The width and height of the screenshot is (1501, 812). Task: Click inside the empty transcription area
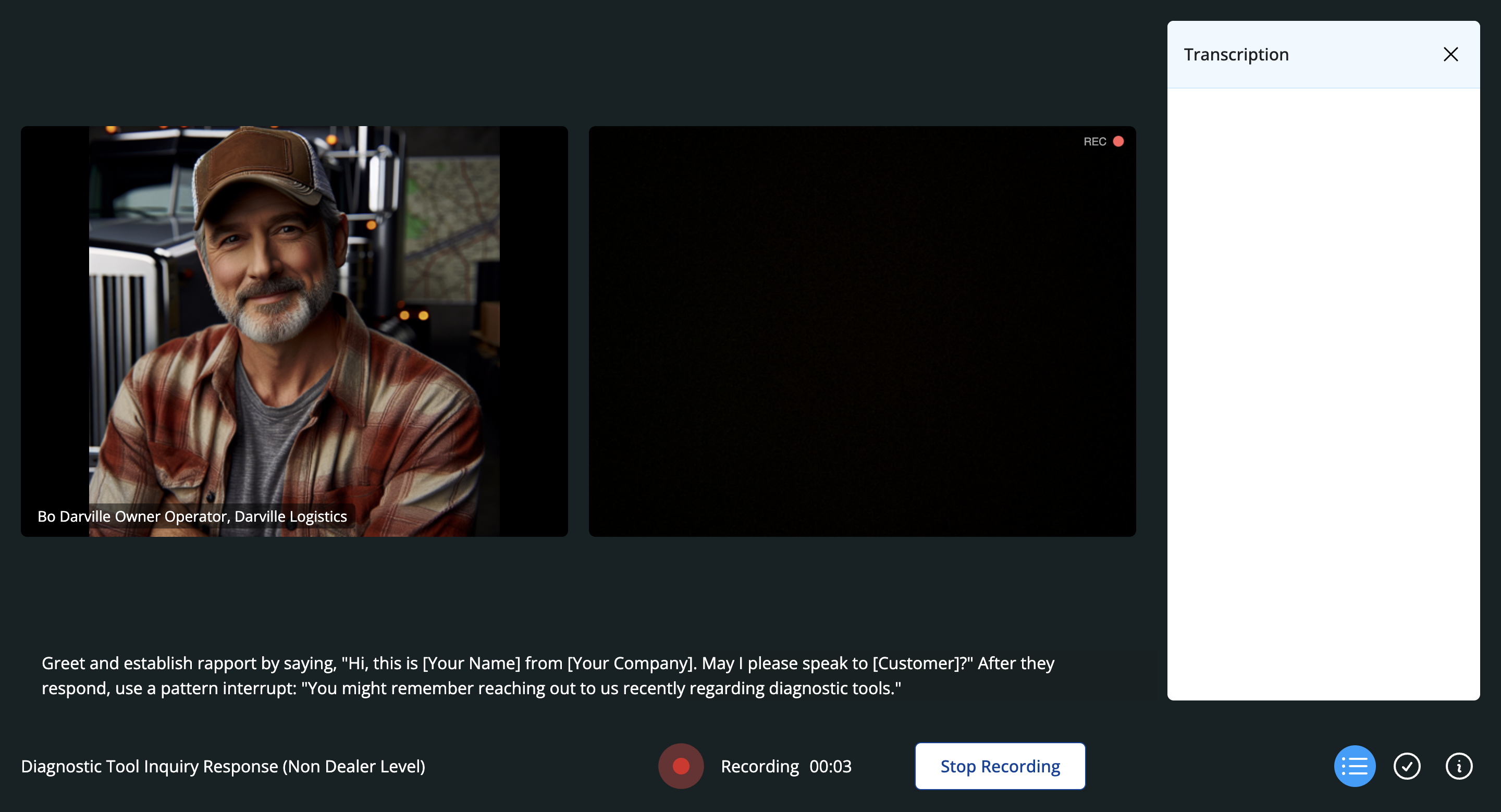pos(1323,394)
